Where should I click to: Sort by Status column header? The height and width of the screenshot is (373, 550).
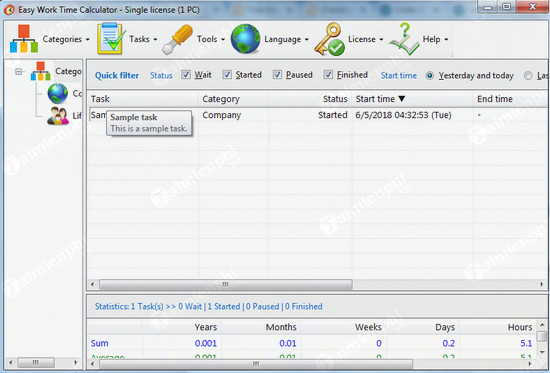(310, 99)
